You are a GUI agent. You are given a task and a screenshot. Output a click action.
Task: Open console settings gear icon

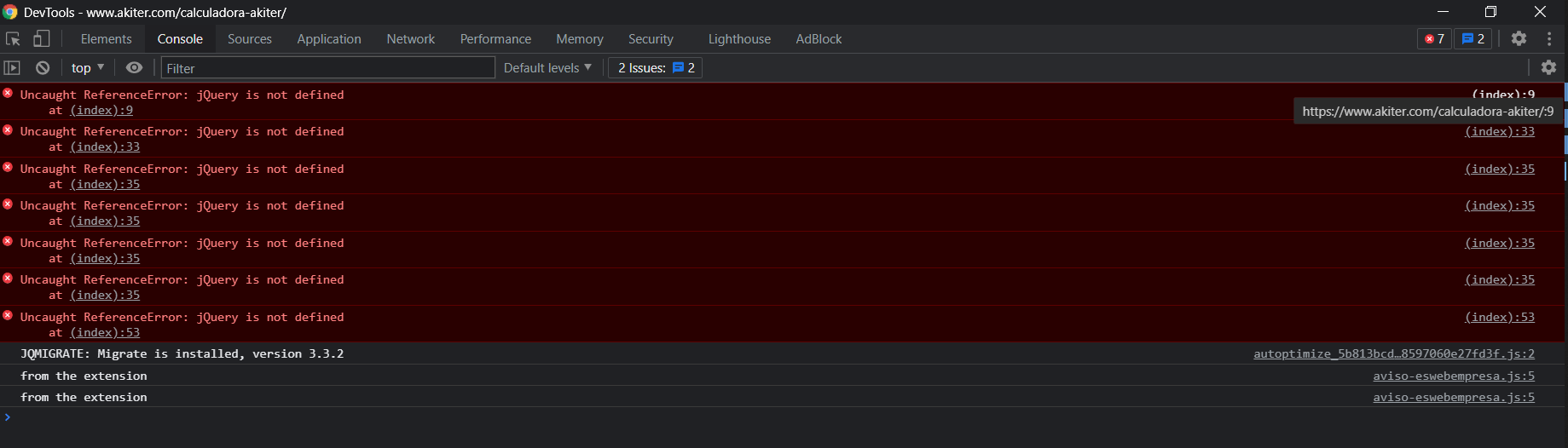tap(1548, 67)
